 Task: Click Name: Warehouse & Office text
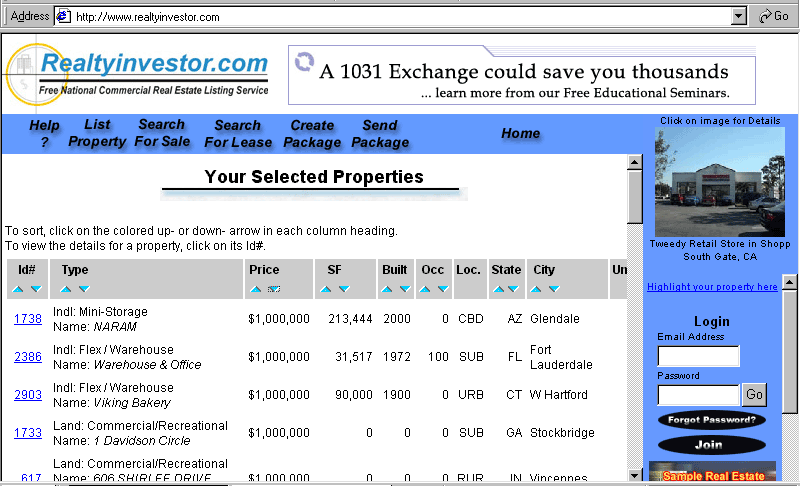127,365
